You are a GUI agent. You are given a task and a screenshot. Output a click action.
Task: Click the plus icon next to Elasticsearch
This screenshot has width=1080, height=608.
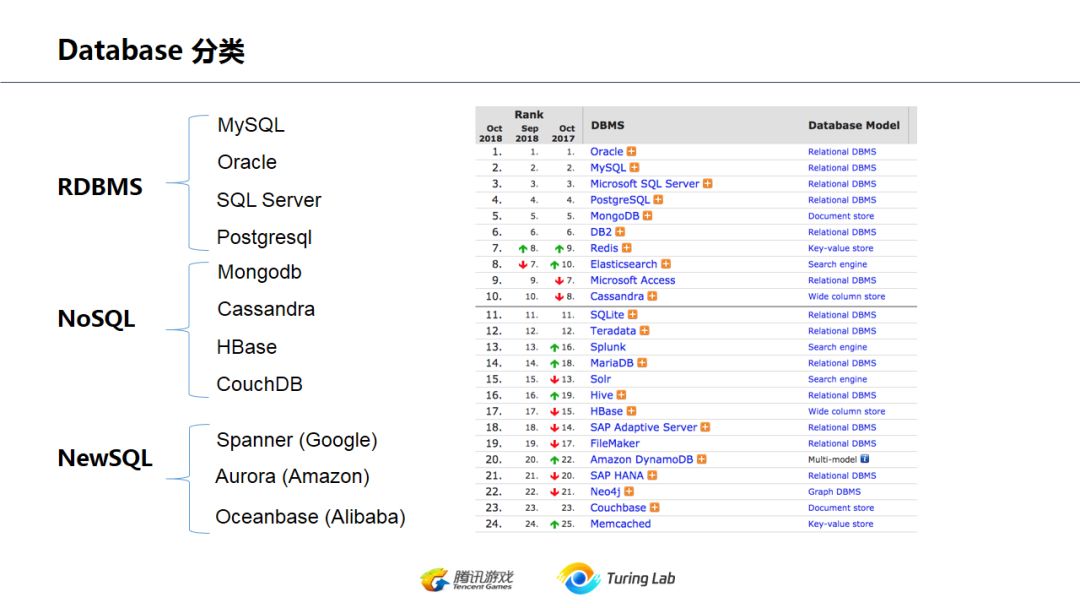pos(665,264)
